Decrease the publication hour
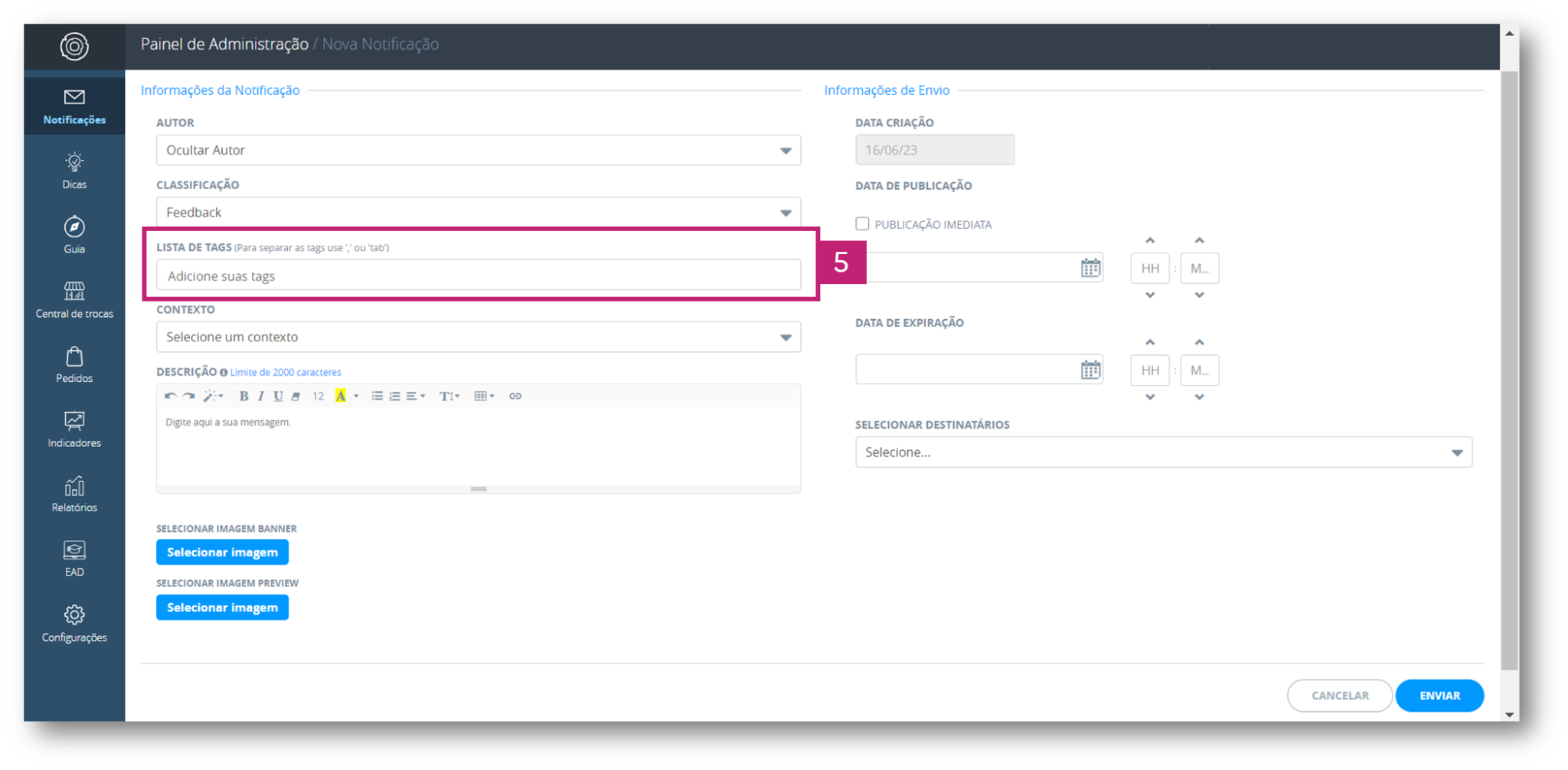Screen dimensions: 1568x770 click(1150, 295)
